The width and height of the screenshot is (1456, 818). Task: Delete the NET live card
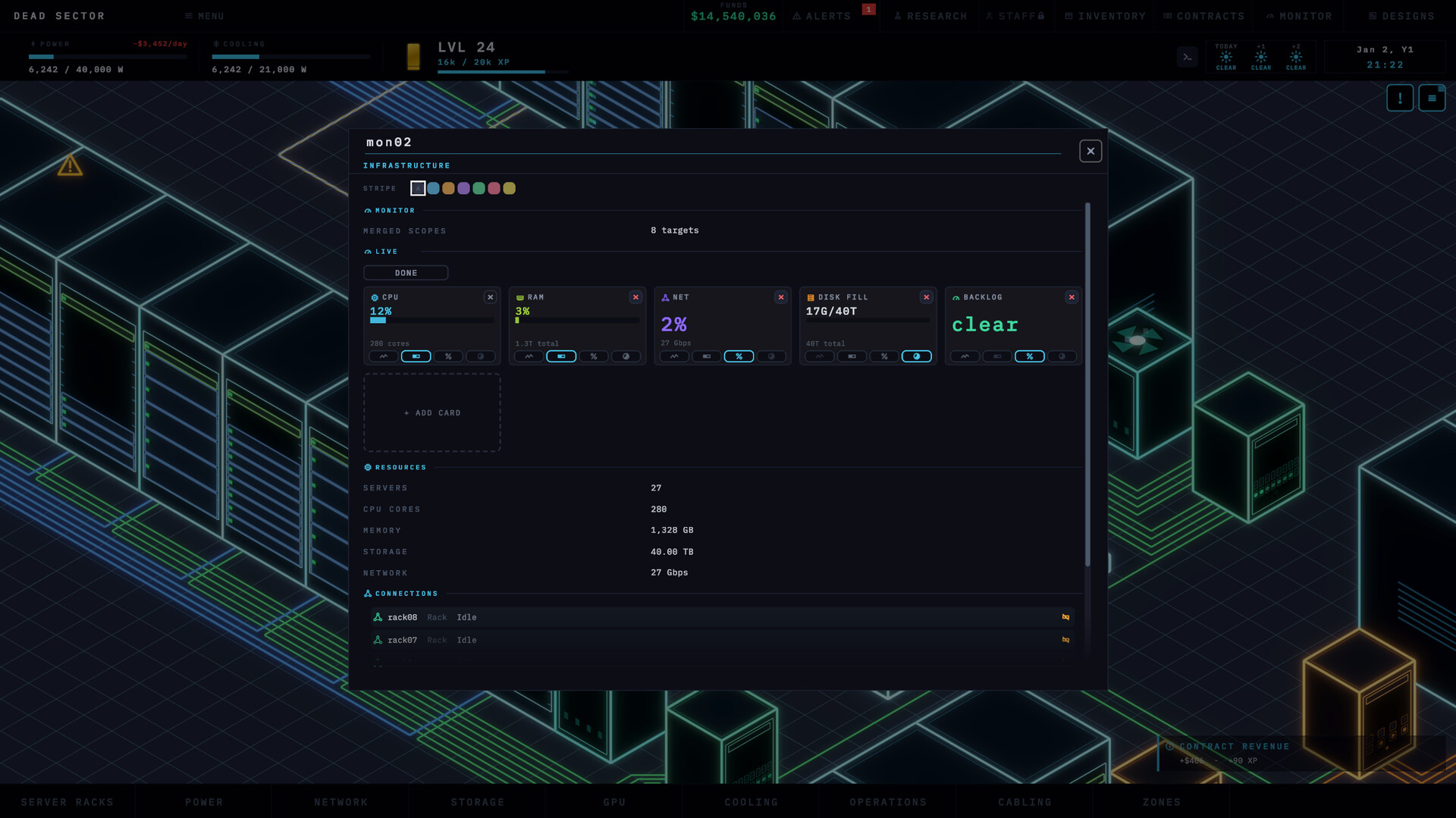click(x=781, y=297)
